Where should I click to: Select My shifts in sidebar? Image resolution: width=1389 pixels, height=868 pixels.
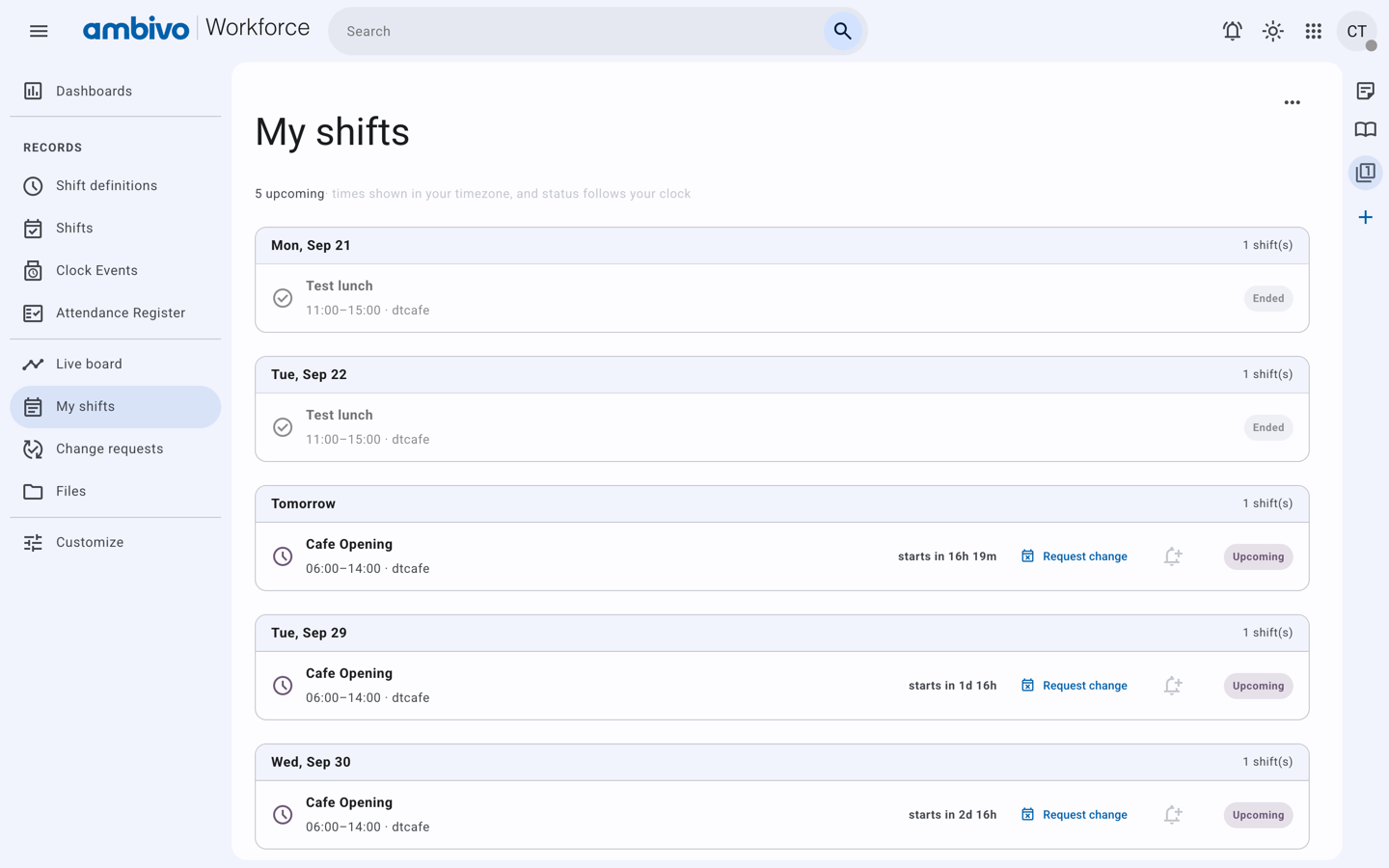click(116, 406)
